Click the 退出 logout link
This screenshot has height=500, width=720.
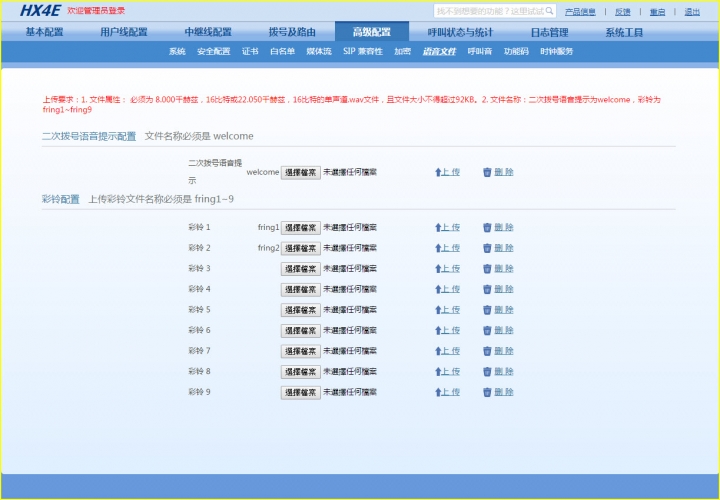(692, 12)
